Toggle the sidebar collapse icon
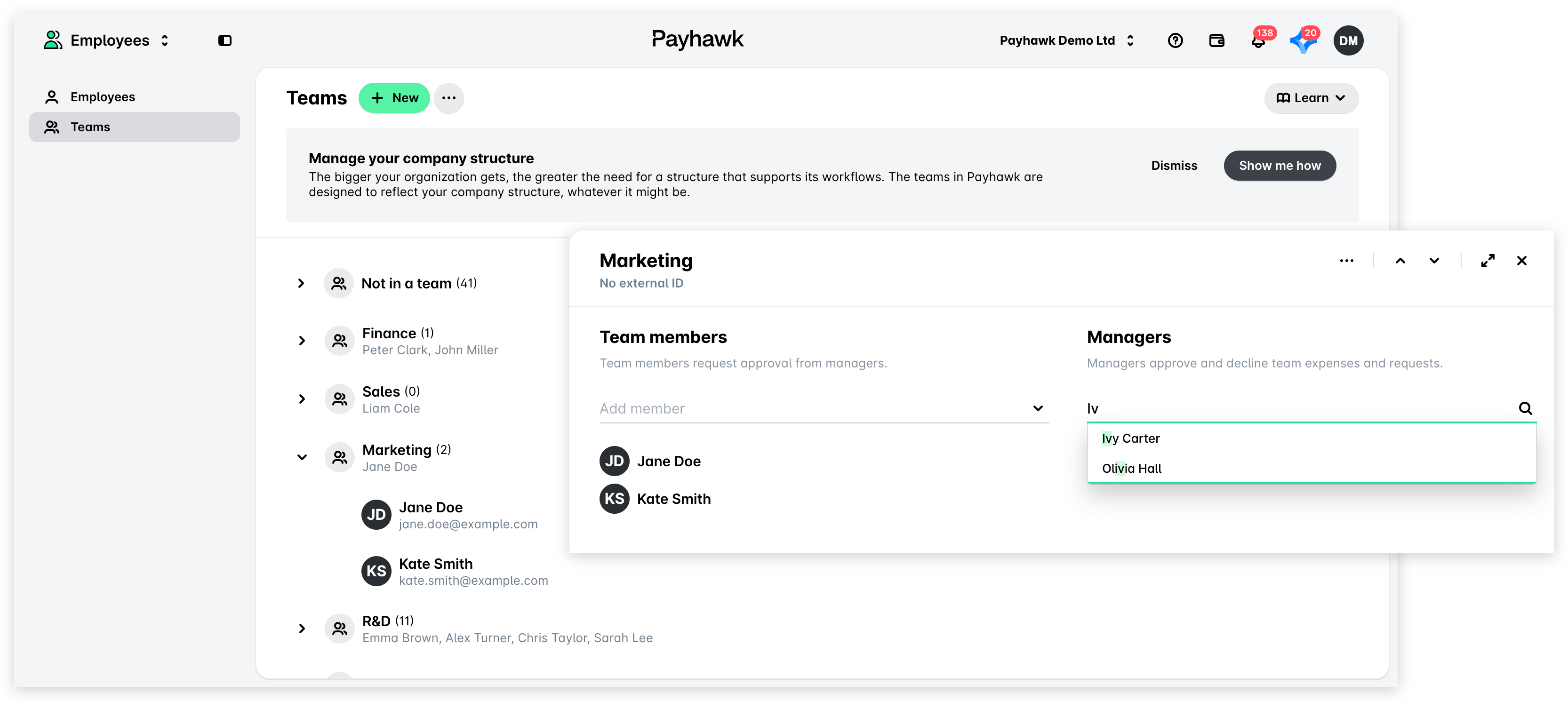This screenshot has height=701, width=1568. point(224,41)
